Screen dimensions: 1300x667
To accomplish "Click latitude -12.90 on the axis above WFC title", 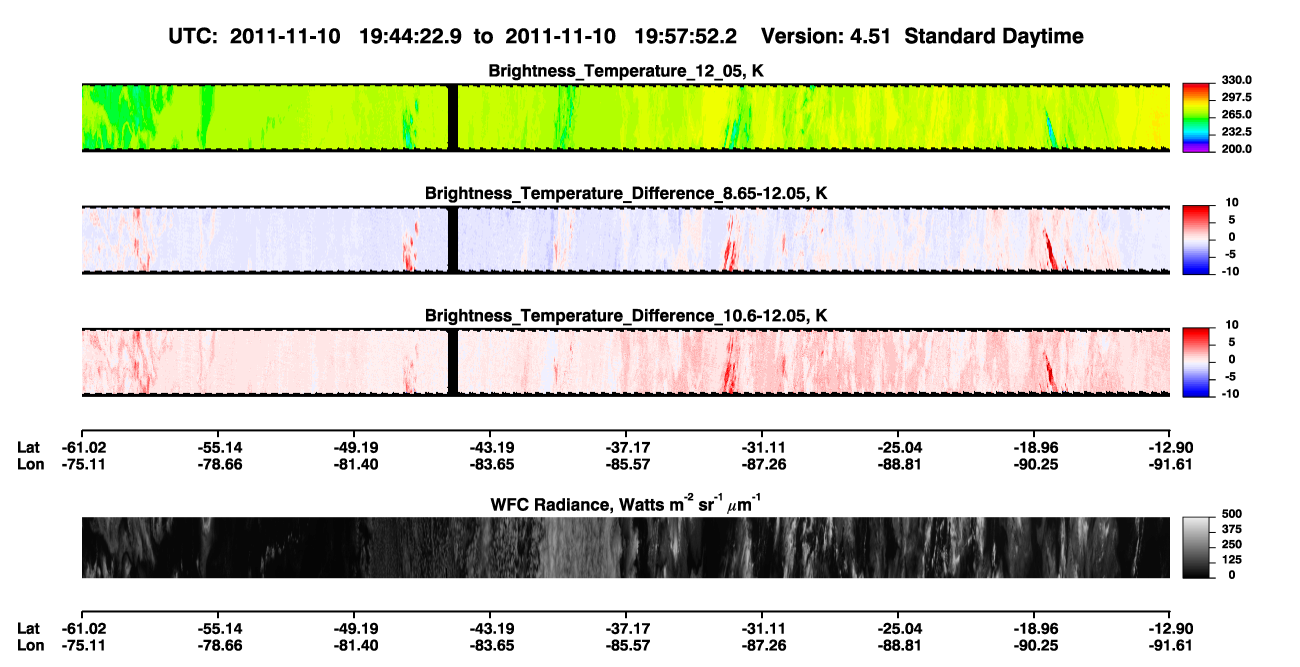I will [1171, 447].
